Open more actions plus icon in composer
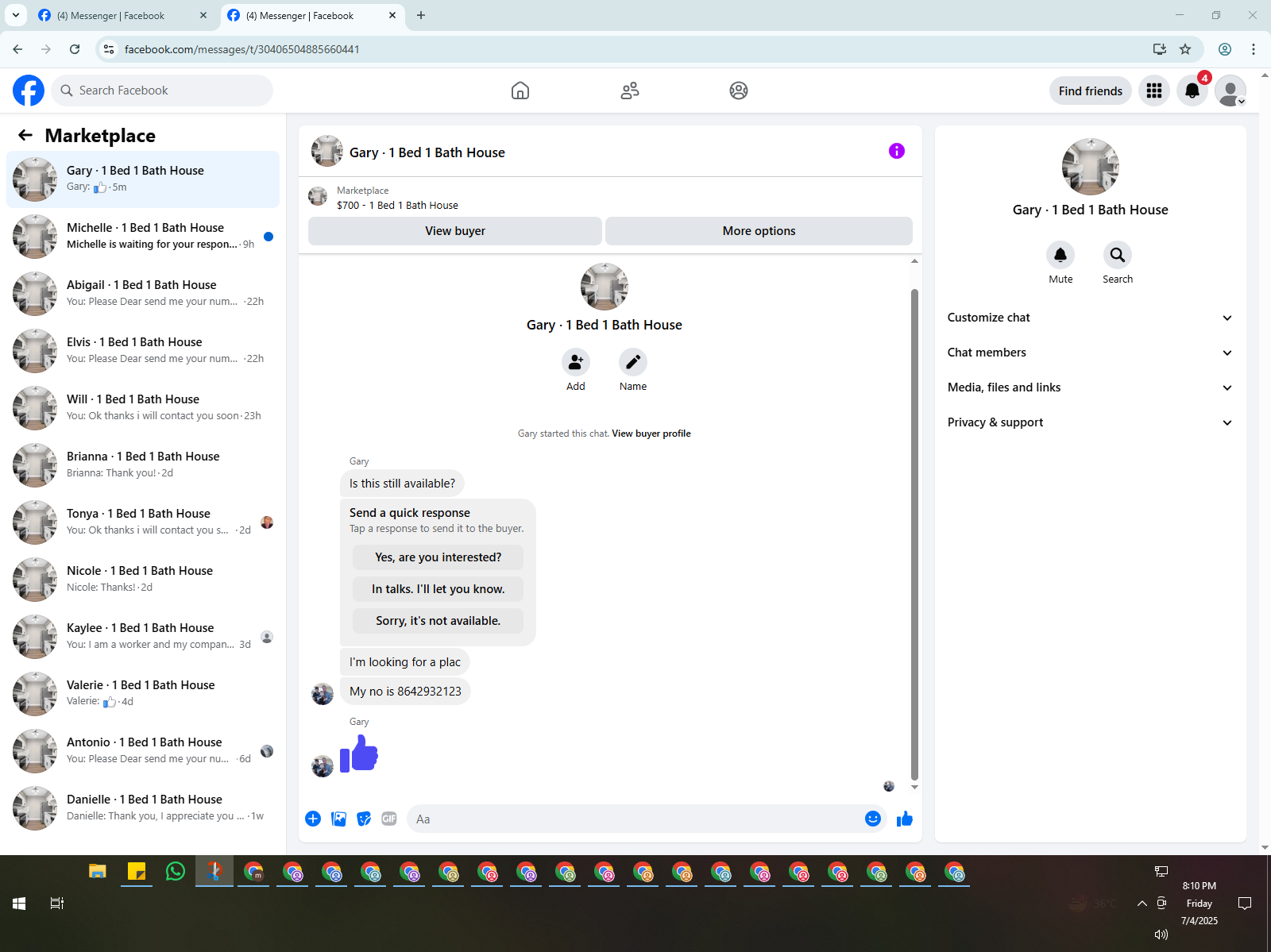Image resolution: width=1271 pixels, height=952 pixels. pos(313,819)
